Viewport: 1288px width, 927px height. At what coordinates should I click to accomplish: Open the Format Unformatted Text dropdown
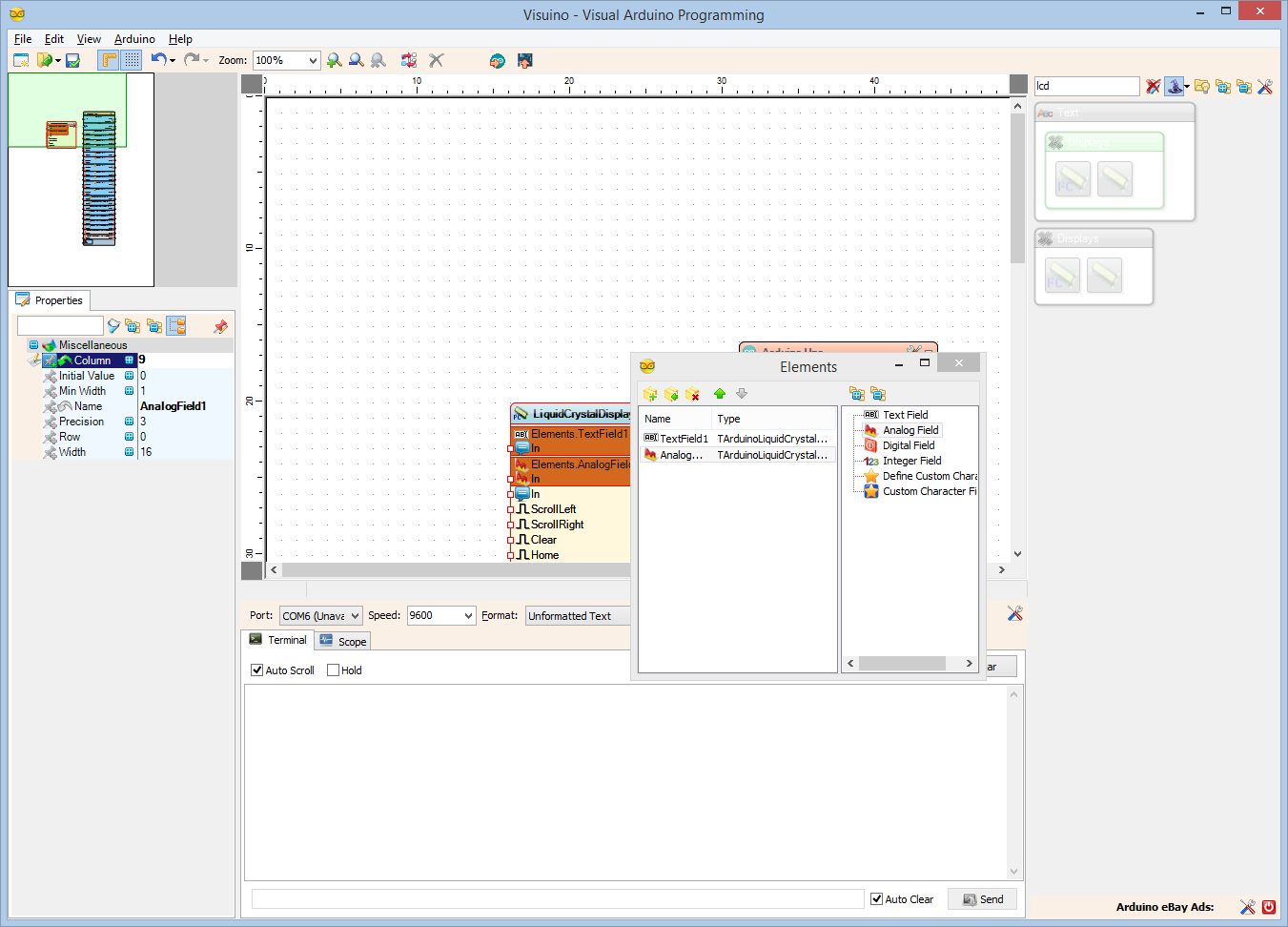click(x=578, y=616)
